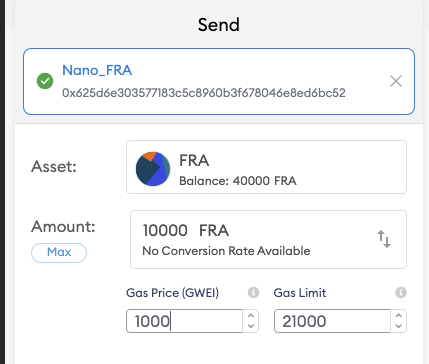The height and width of the screenshot is (364, 429).
Task: Click the green verified checkmark icon
Action: 45,81
